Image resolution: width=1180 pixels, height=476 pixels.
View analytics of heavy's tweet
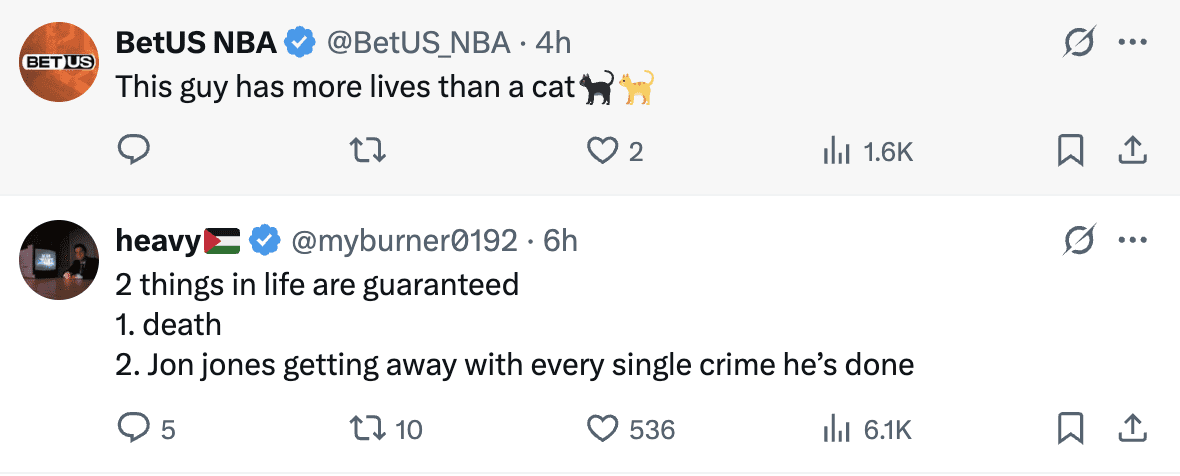tap(833, 428)
